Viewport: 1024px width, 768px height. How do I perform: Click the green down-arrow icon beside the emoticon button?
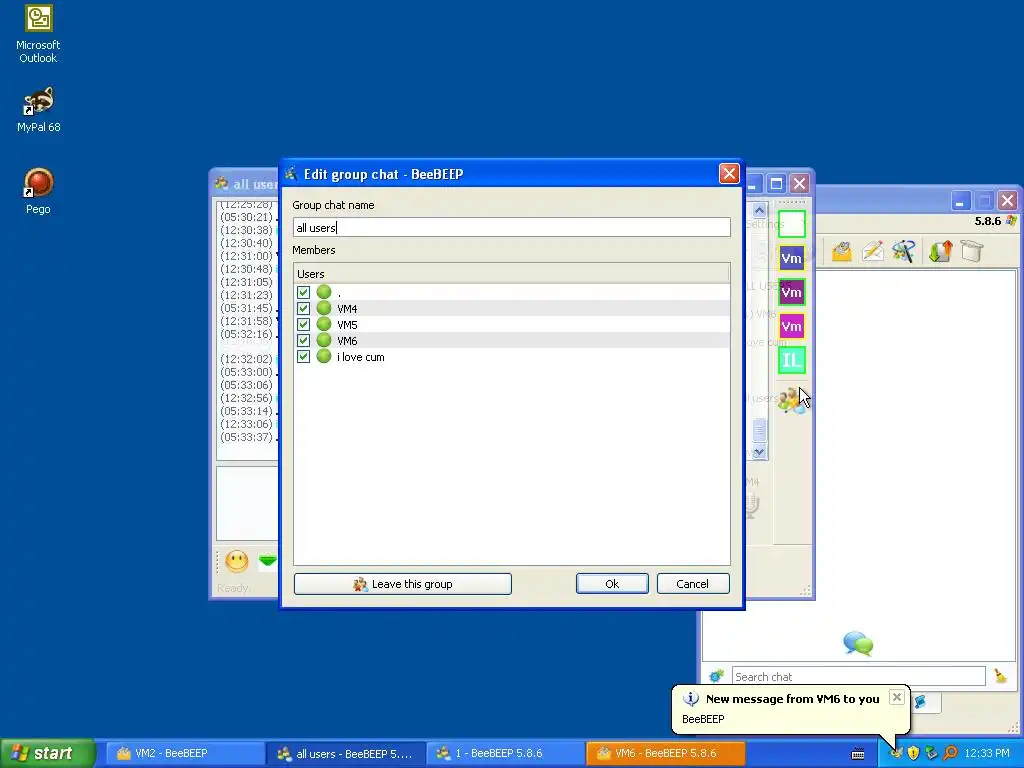(268, 560)
